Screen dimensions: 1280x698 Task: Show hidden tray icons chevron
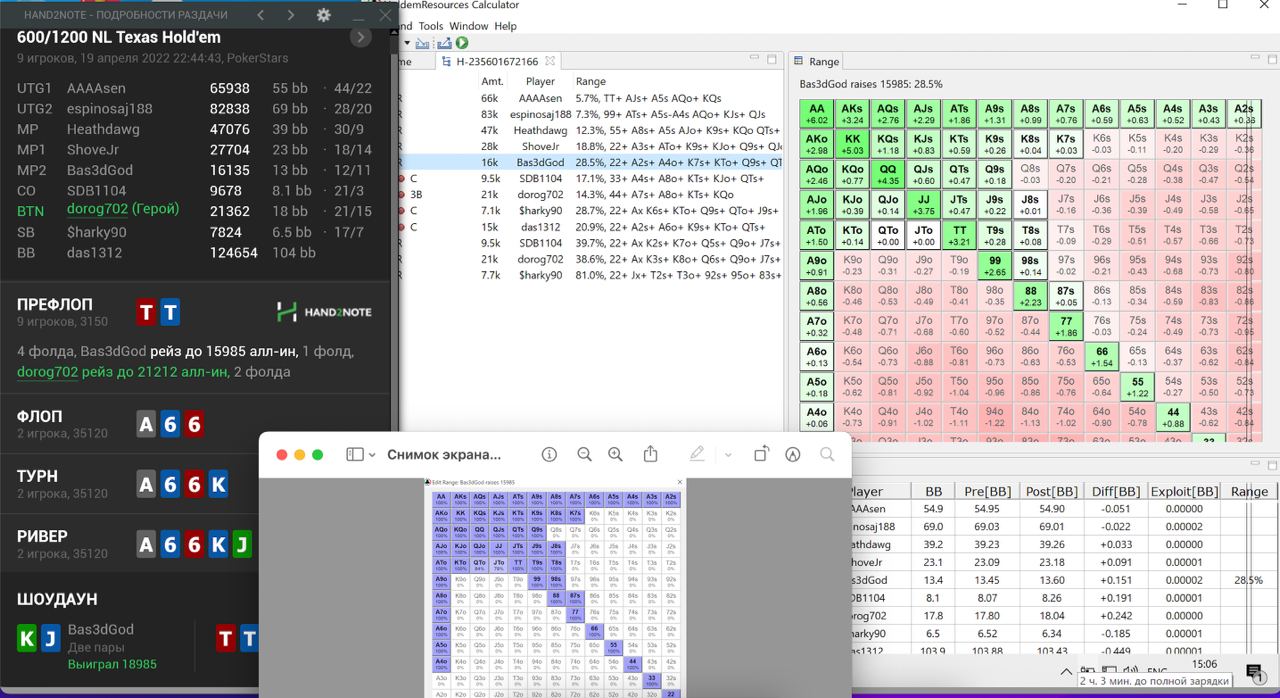[1066, 672]
